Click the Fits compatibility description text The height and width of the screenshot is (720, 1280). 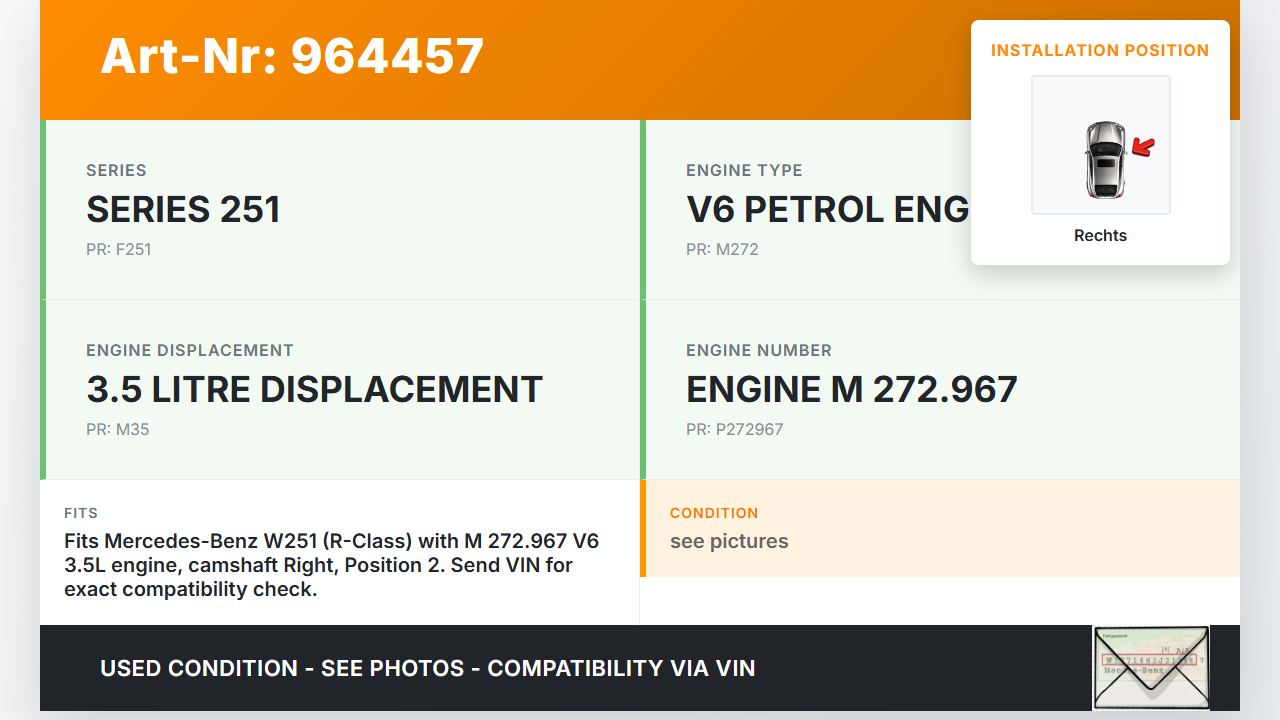click(x=332, y=565)
